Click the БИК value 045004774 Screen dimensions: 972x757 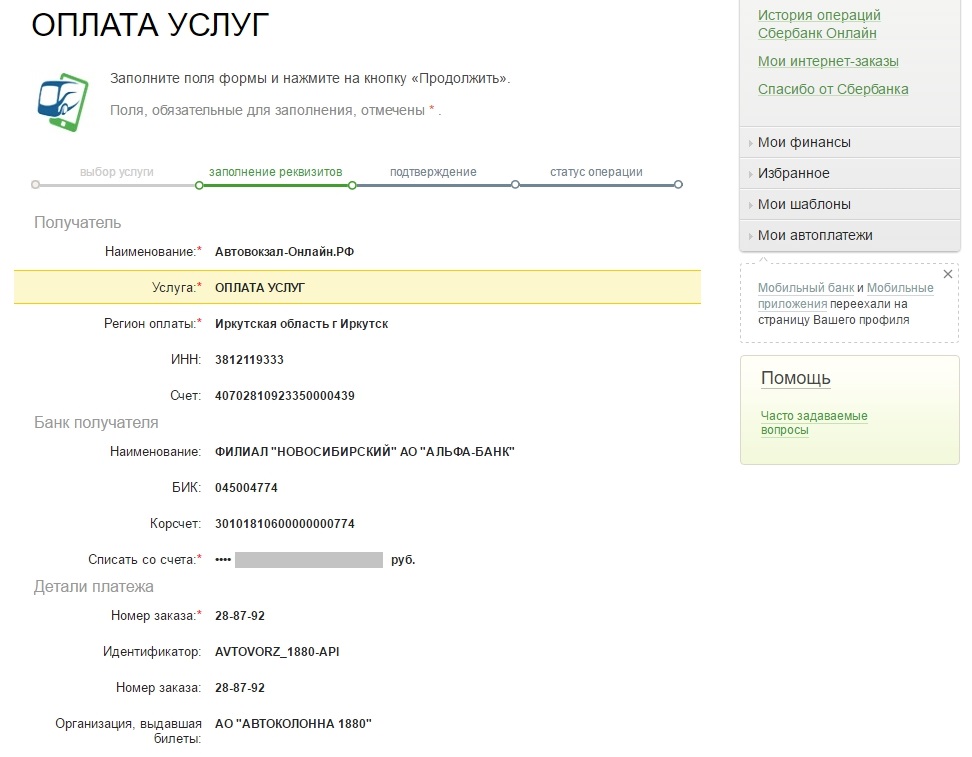[246, 488]
